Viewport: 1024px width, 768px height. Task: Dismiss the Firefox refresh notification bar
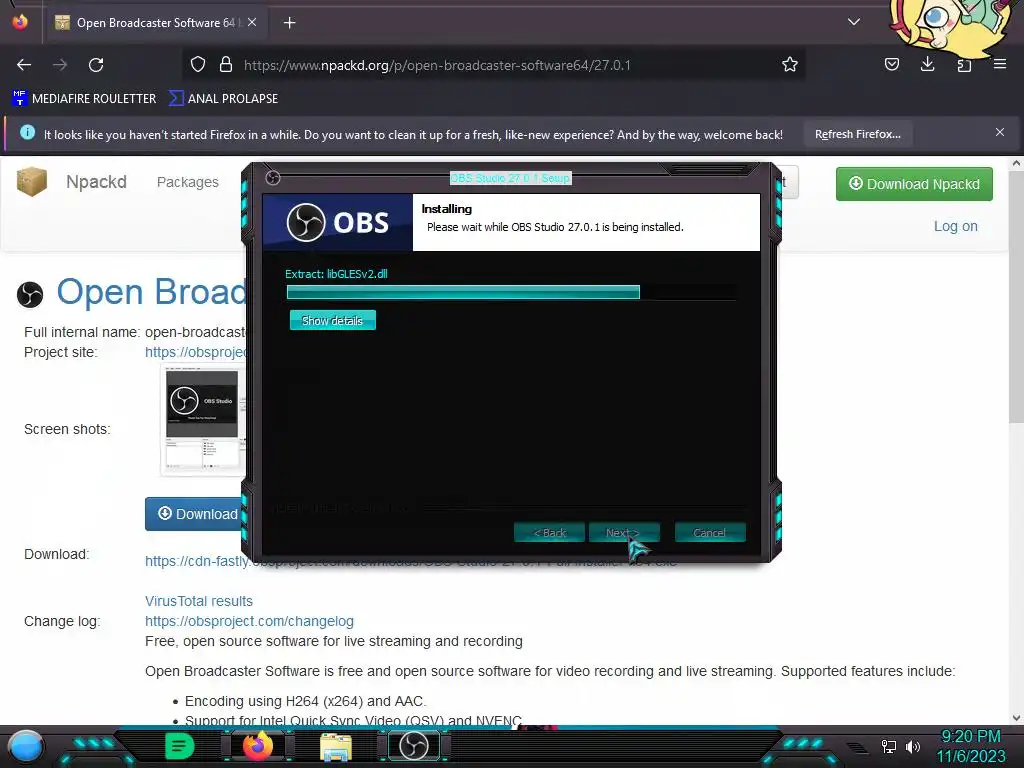point(1000,133)
